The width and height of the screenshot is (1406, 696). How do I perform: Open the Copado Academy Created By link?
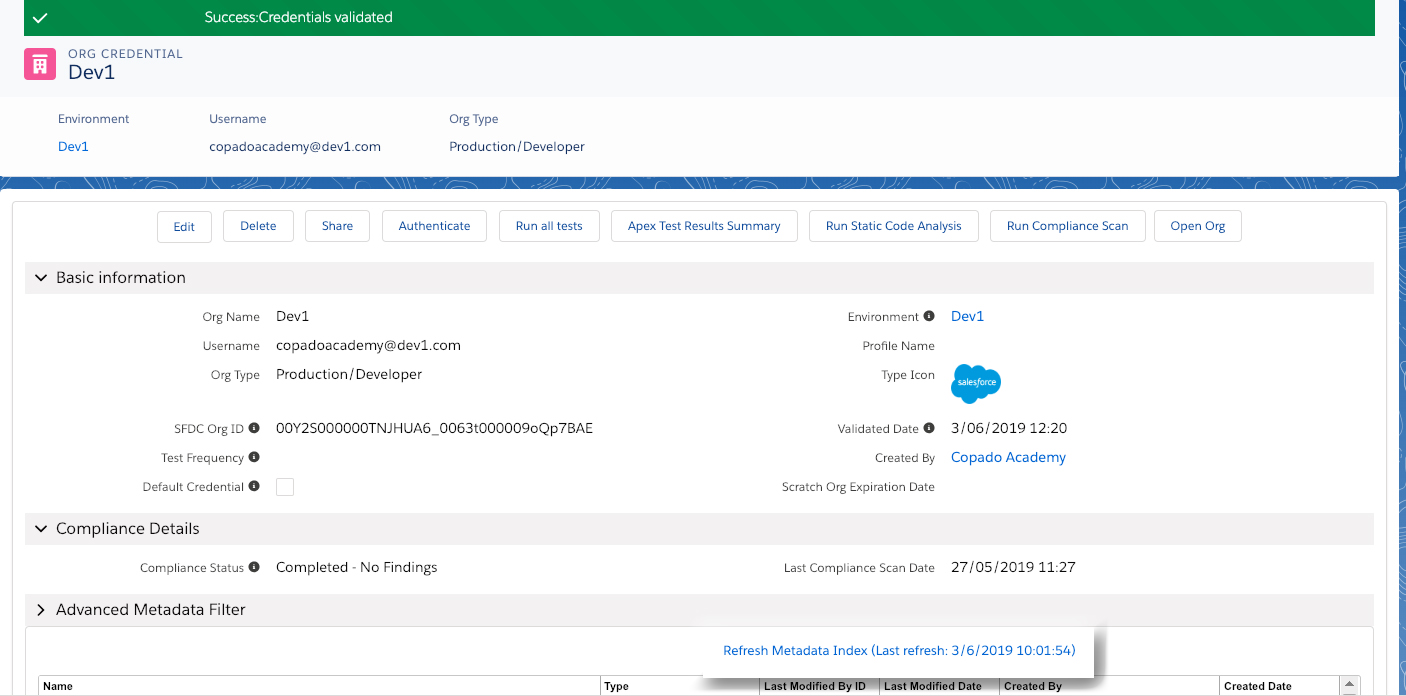point(1008,457)
